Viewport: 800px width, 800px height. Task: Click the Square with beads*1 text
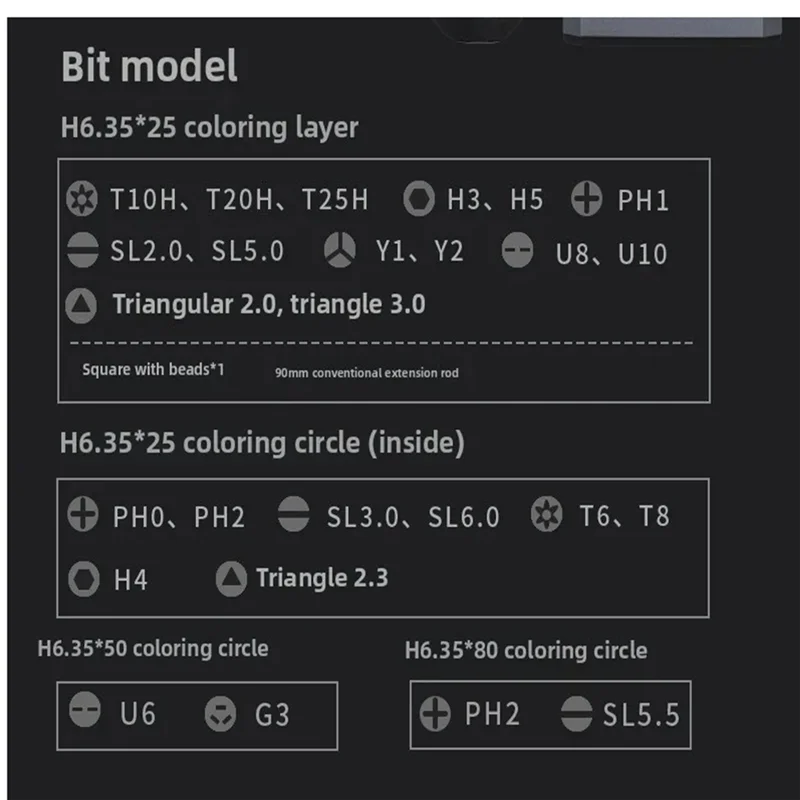point(153,369)
